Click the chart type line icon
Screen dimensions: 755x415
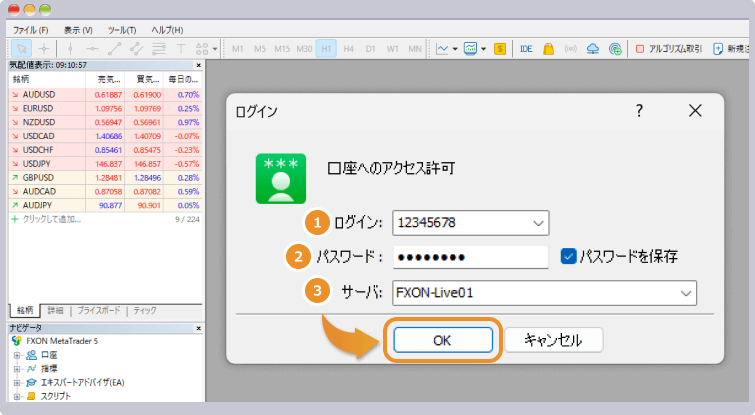point(442,49)
